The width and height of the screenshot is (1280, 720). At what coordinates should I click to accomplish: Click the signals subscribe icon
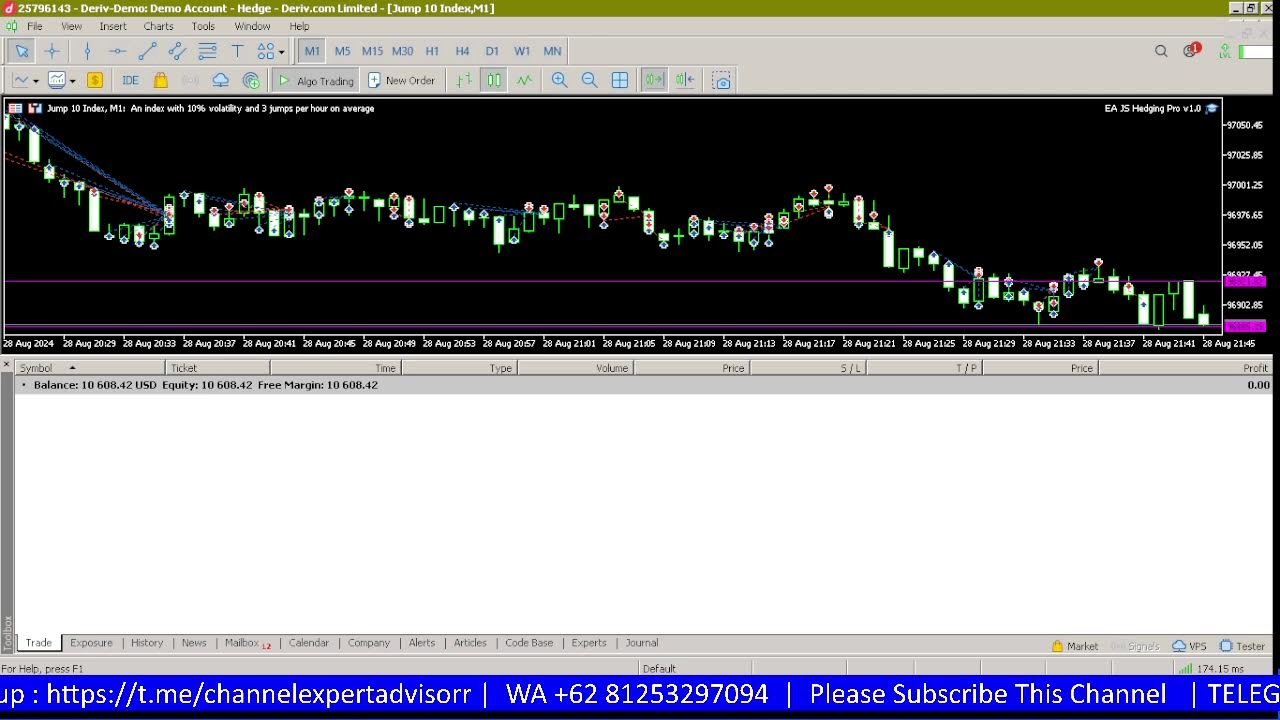[x=251, y=80]
